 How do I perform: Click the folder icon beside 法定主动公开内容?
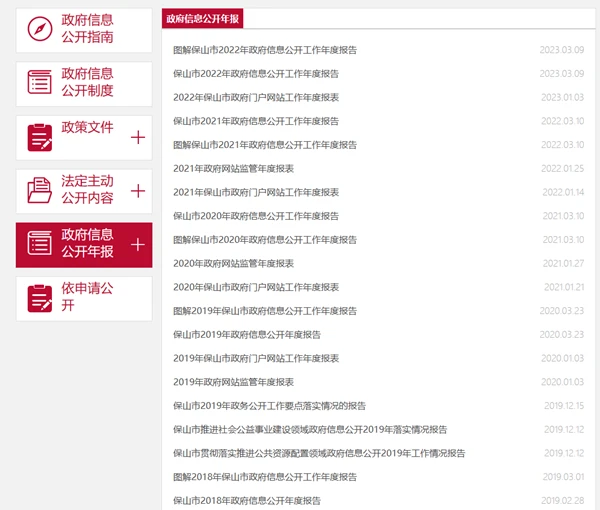(40, 190)
